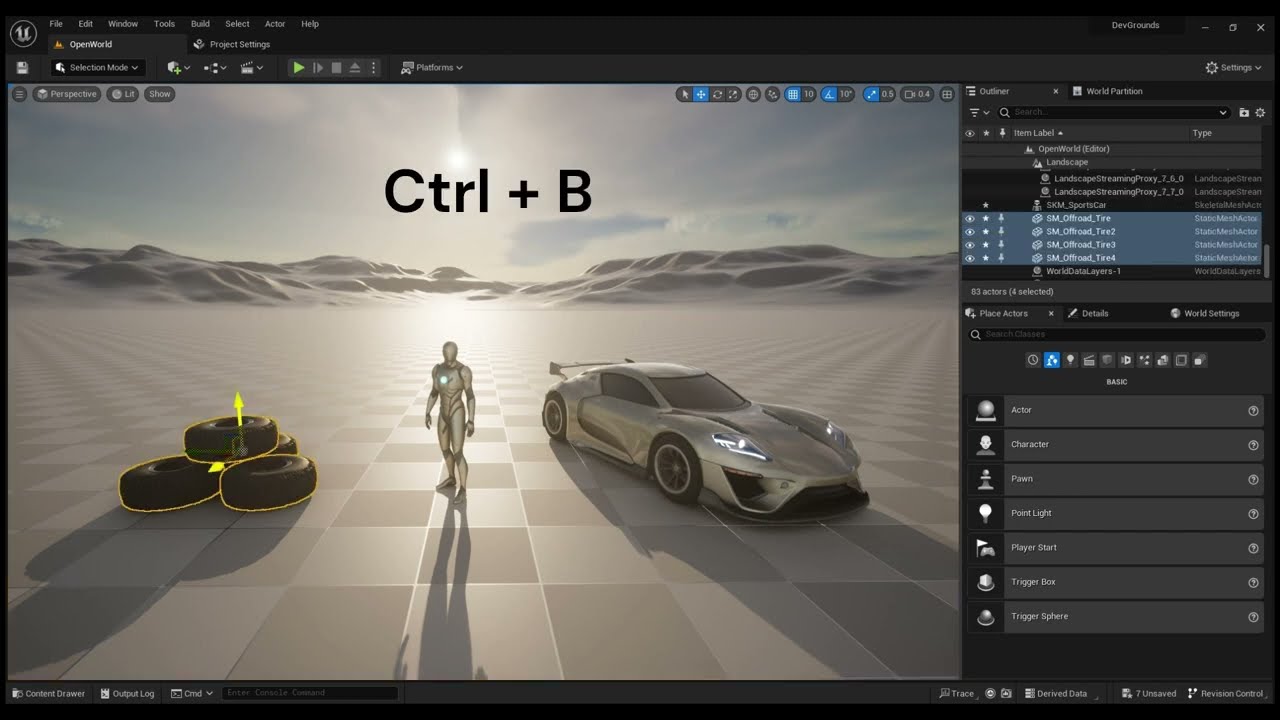The height and width of the screenshot is (720, 1280).
Task: Open Outliner settings gear
Action: 1260,112
